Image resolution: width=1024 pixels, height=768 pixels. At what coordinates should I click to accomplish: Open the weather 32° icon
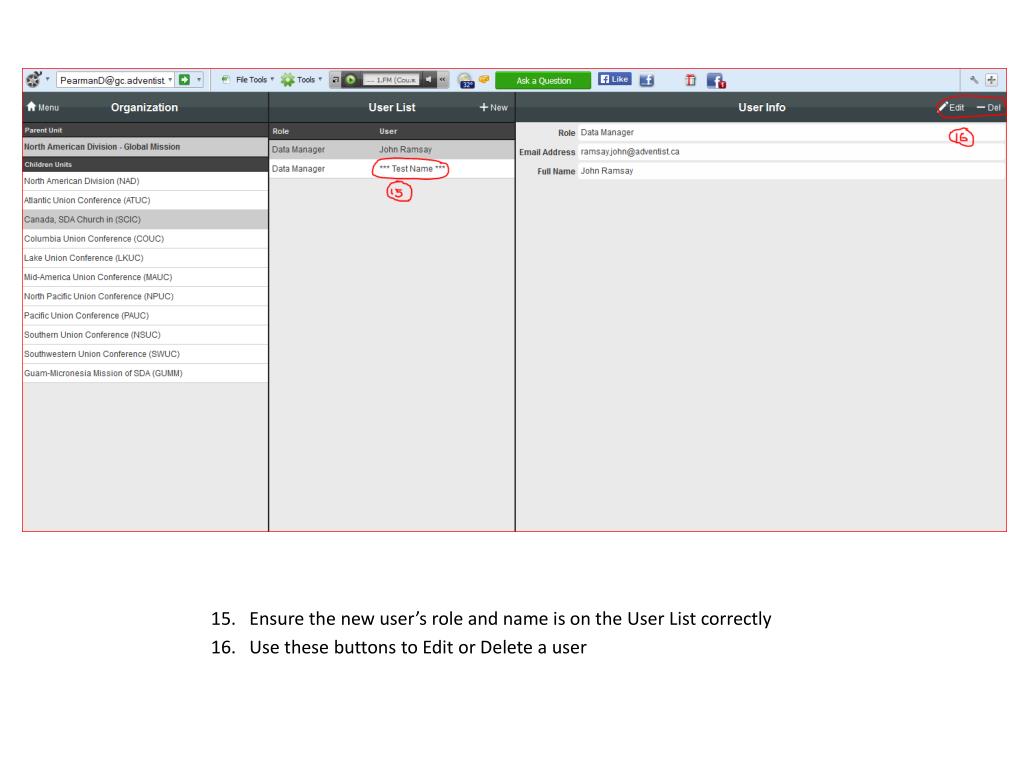tap(466, 80)
